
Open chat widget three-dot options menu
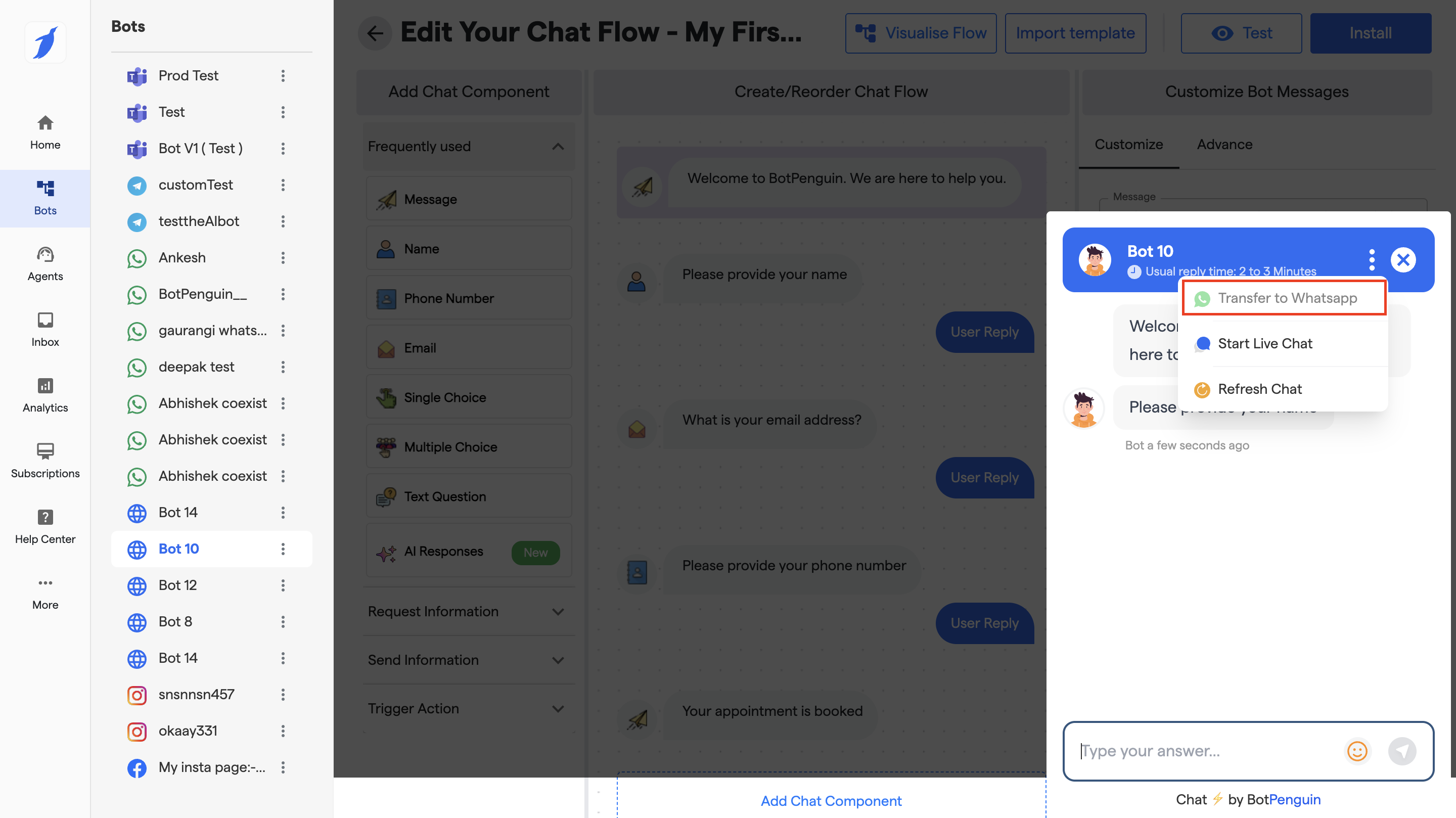point(1371,259)
